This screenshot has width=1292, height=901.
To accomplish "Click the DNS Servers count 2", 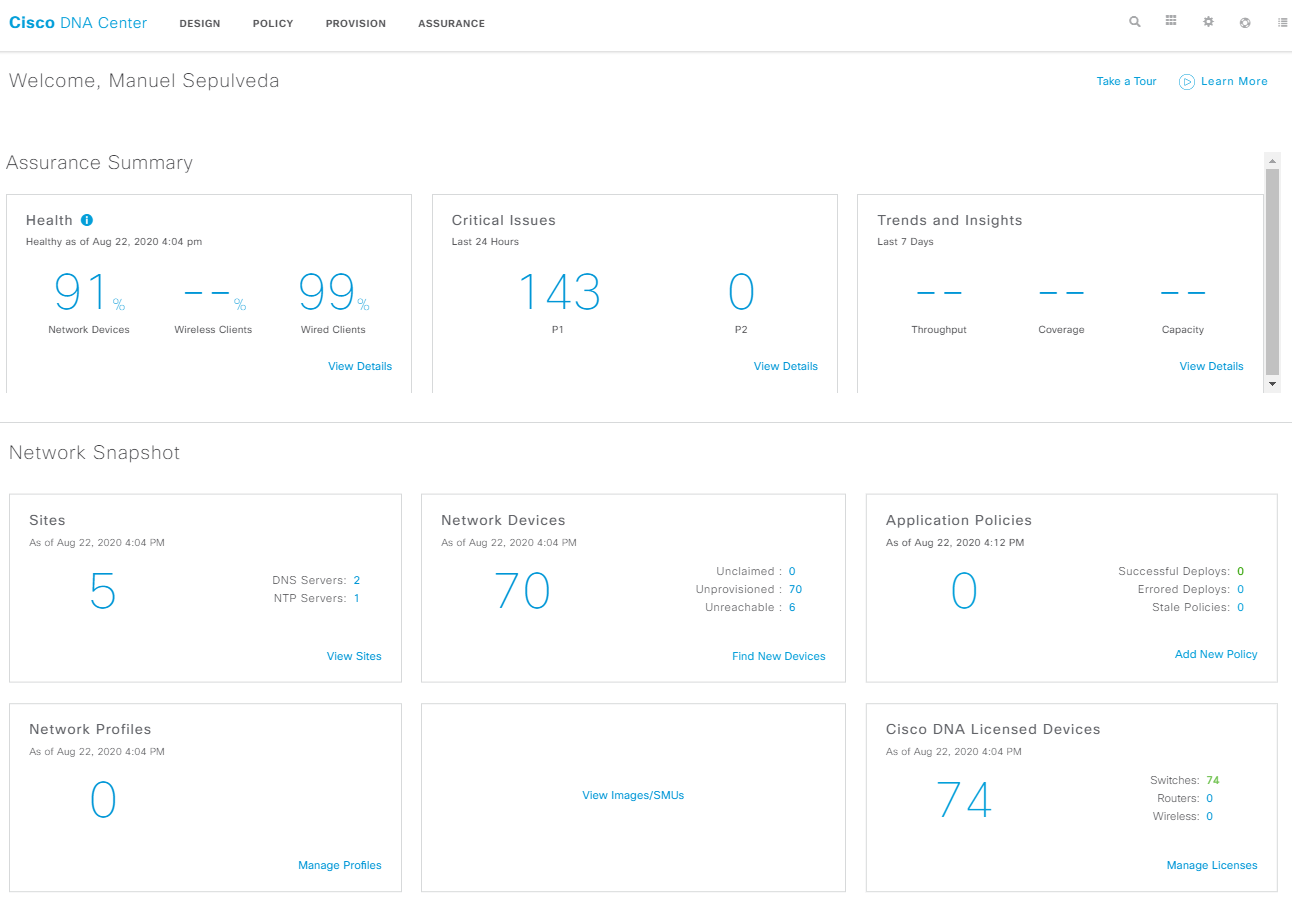I will click(x=357, y=581).
